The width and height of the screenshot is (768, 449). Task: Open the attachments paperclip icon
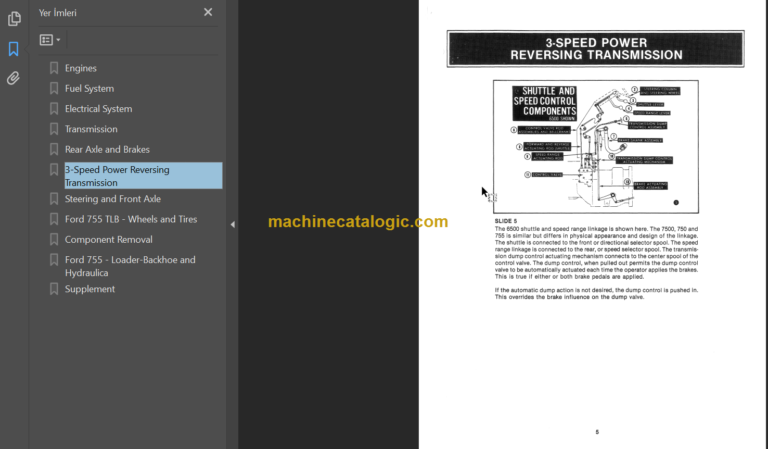point(13,78)
